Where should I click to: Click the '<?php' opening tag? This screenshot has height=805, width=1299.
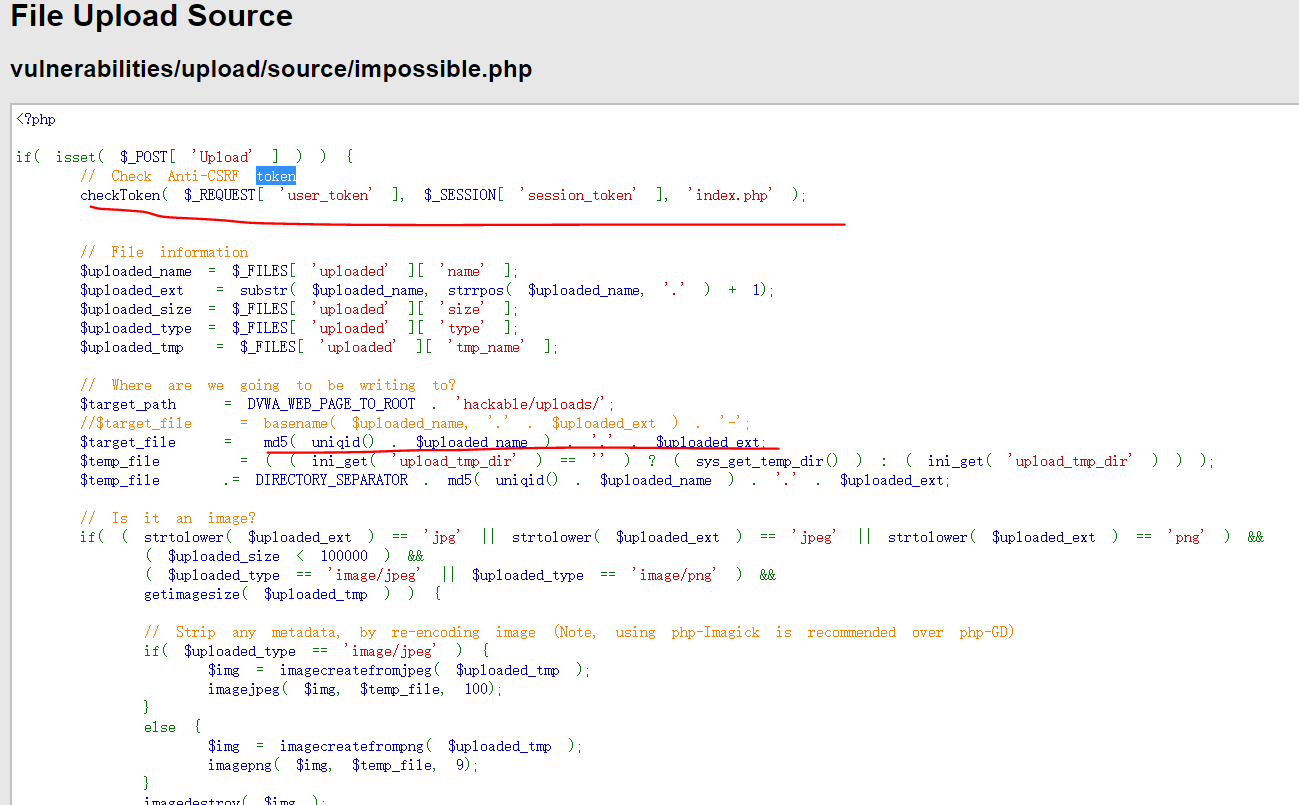36,119
